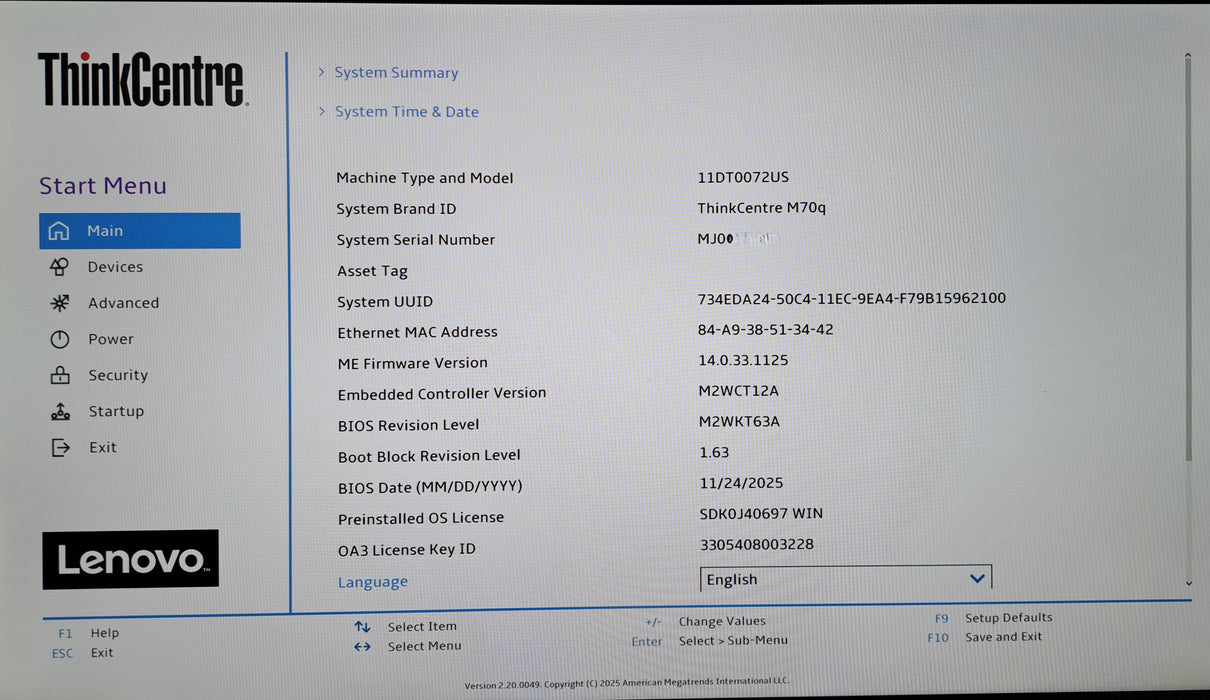Click the System Serial Number label
Screen dimensions: 1210x700
[x=416, y=240]
